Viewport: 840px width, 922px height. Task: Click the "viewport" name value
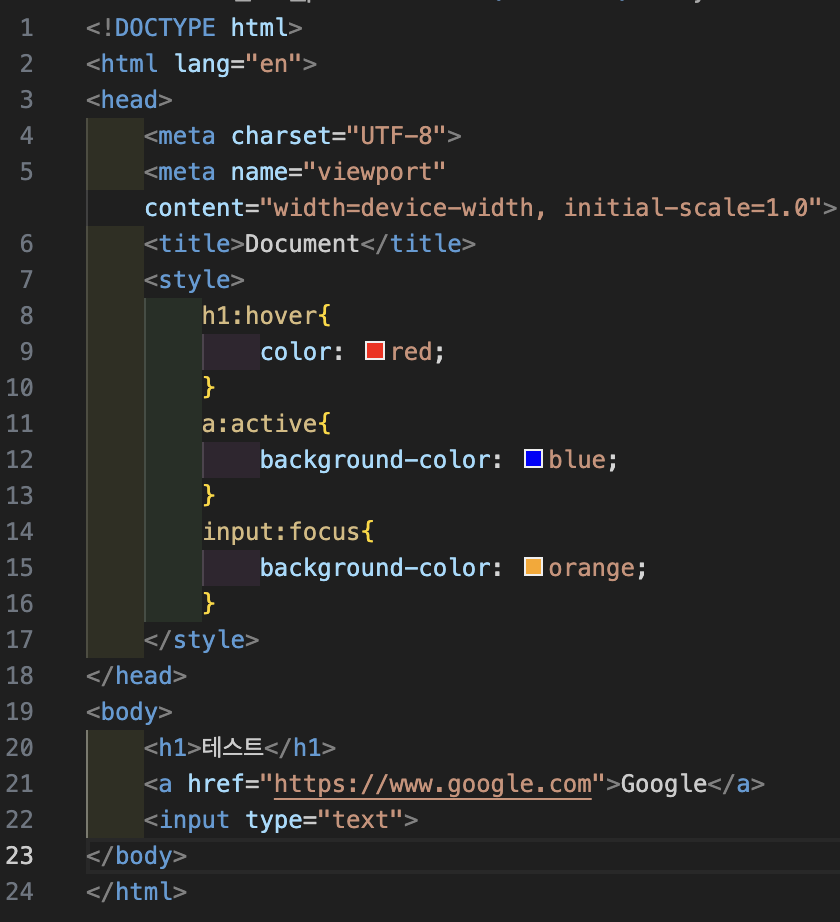[x=374, y=172]
